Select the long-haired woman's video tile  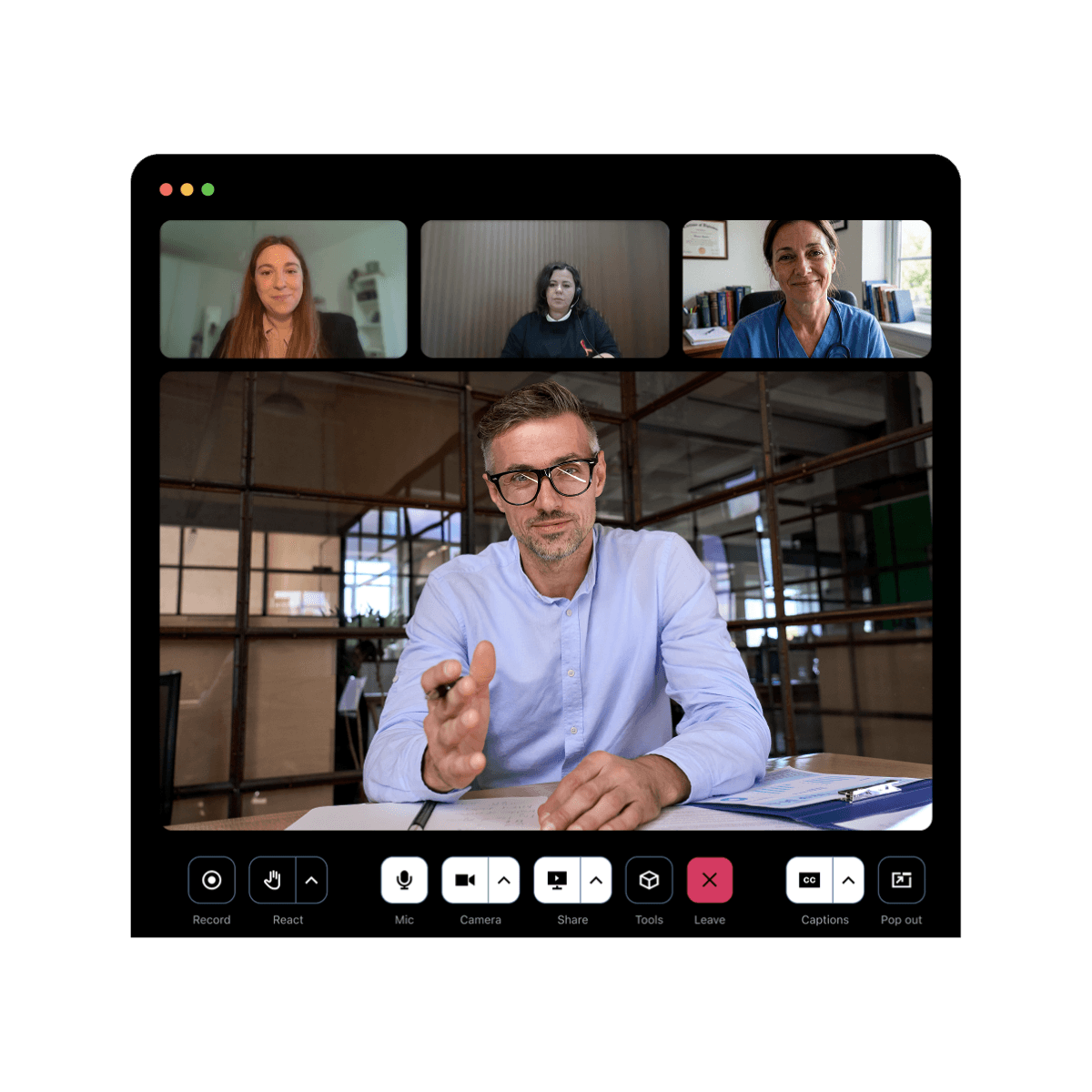pyautogui.click(x=282, y=288)
